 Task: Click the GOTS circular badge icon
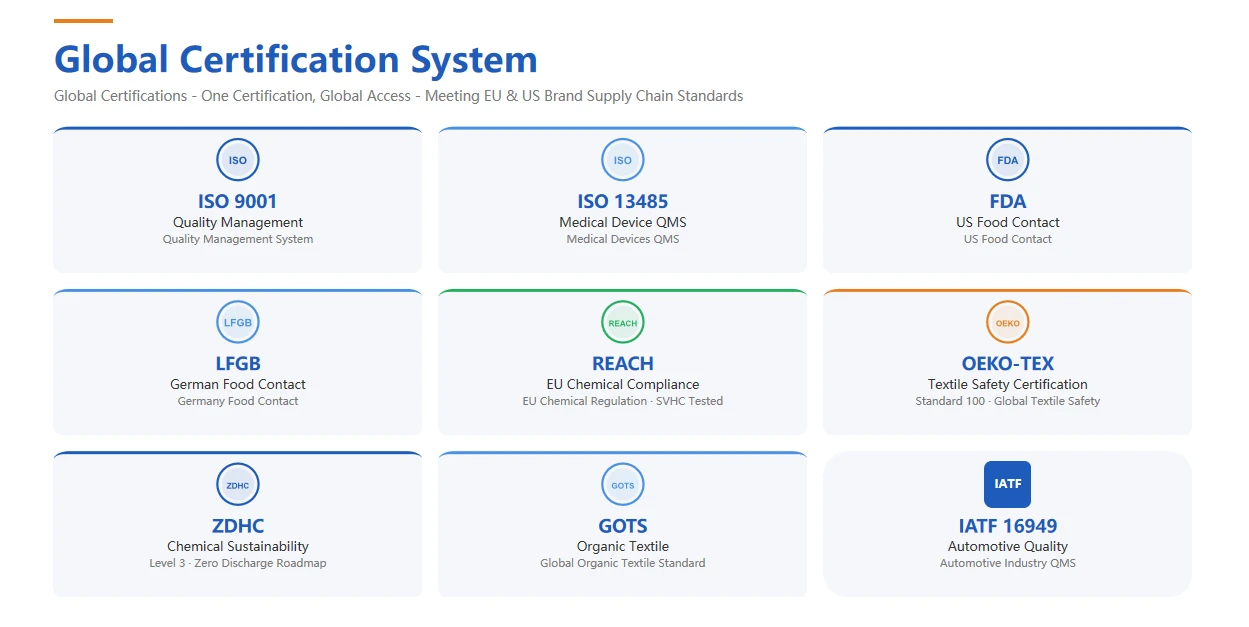pos(623,485)
